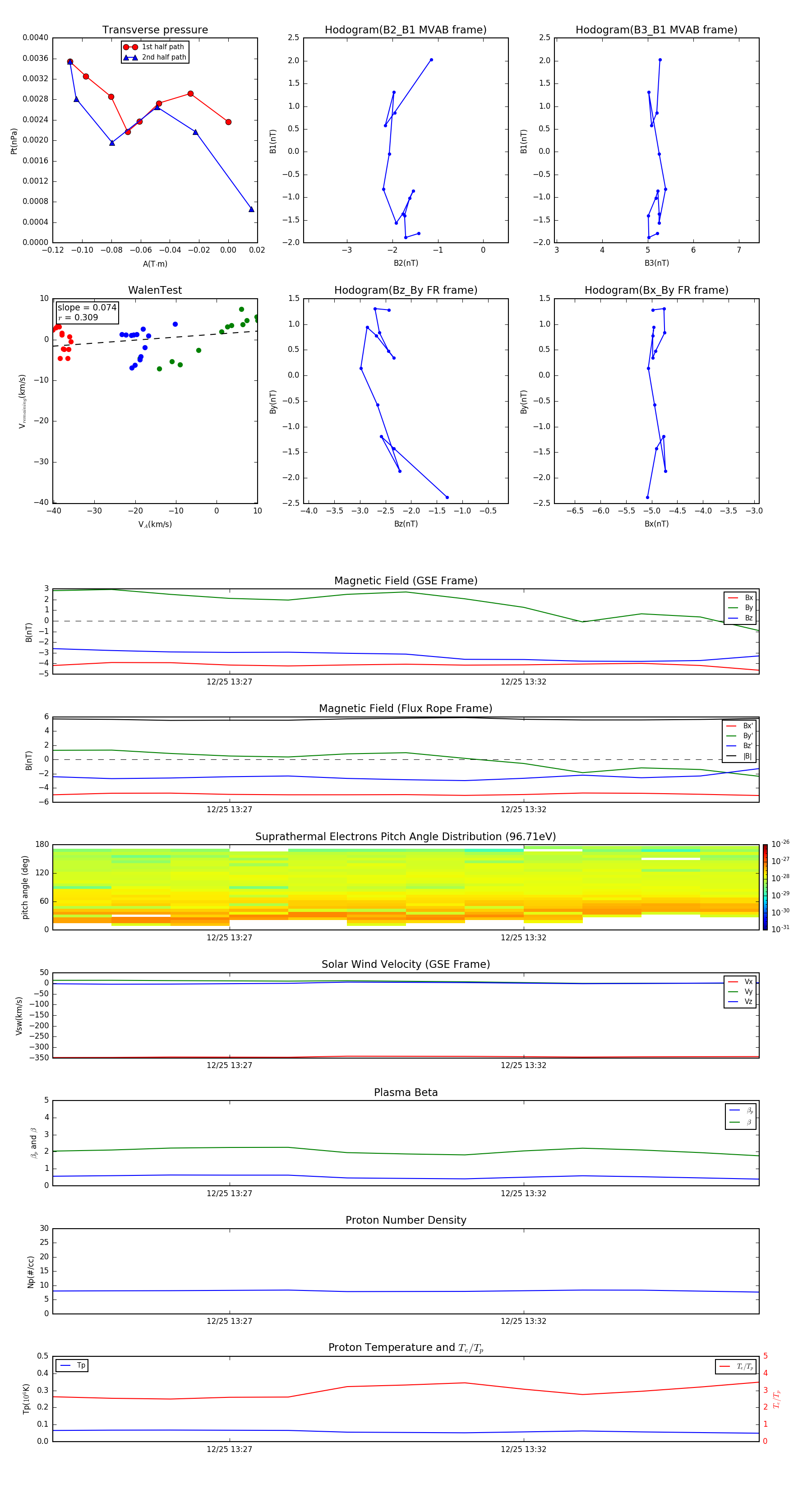The width and height of the screenshot is (812, 1489).
Task: Select Vy in the solar wind velocity legend
Action: click(x=740, y=991)
